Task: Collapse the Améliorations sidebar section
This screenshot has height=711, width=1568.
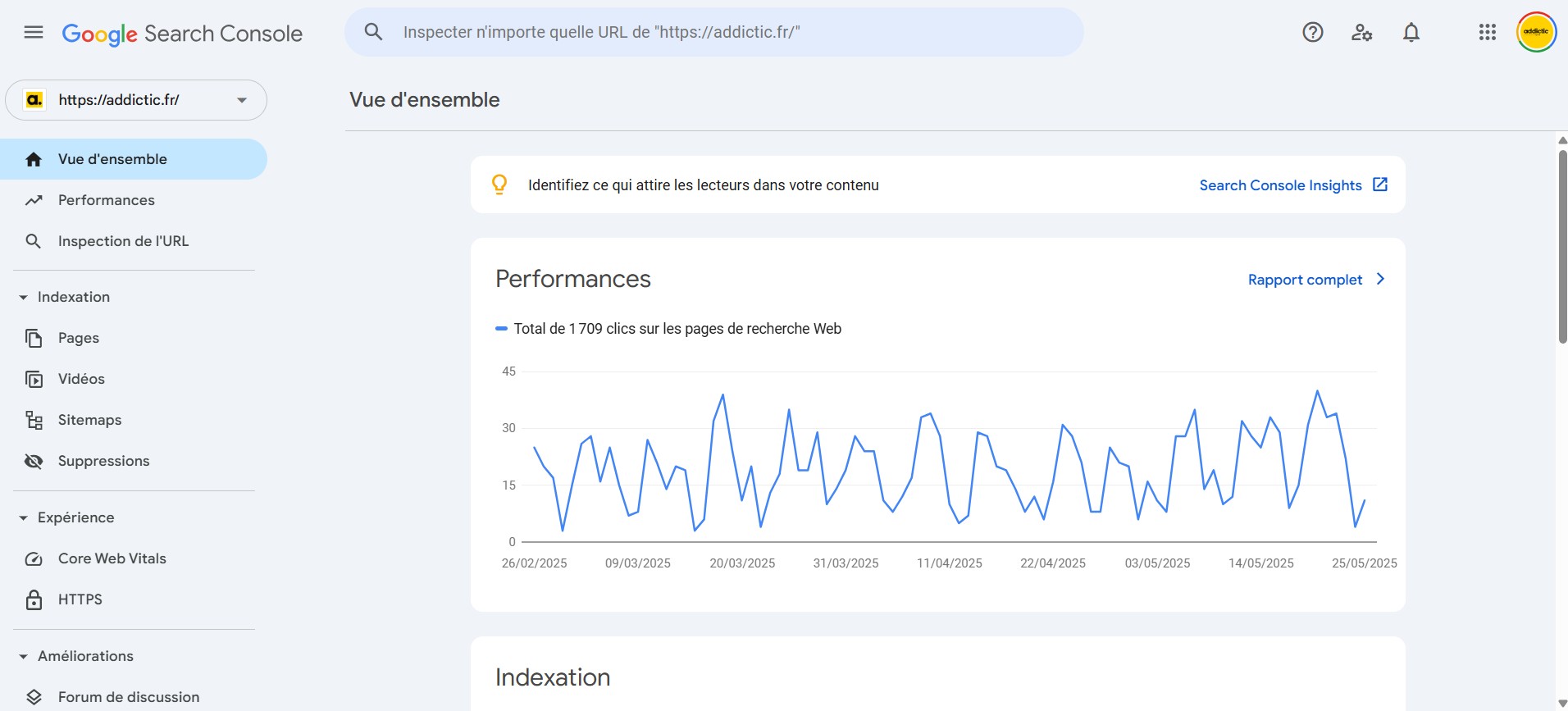Action: 23,656
